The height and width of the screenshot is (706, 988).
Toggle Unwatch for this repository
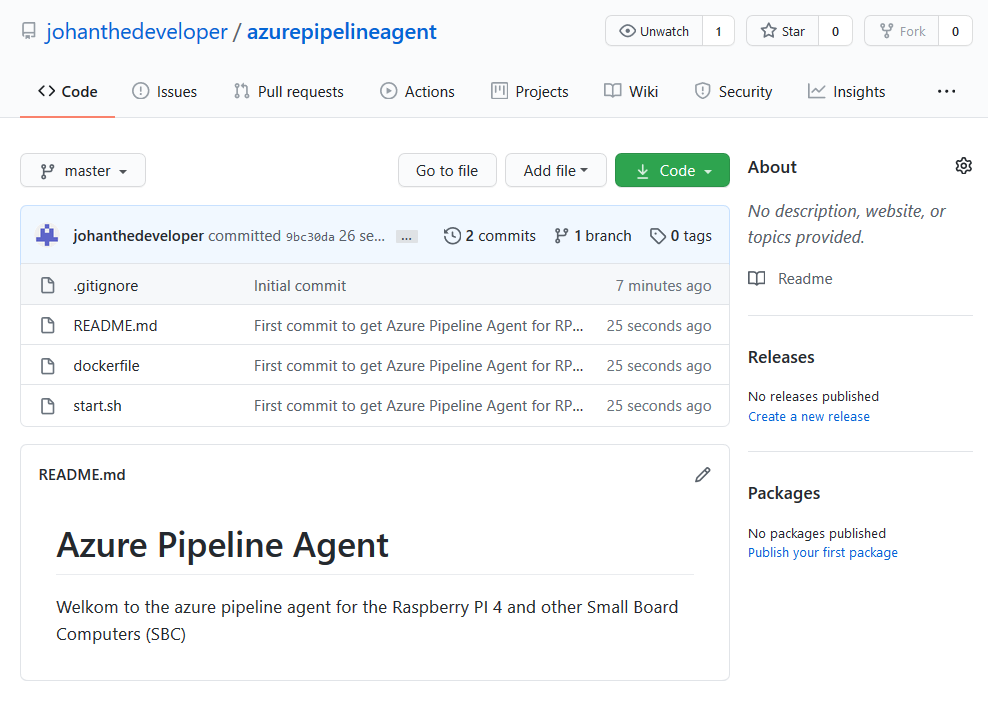click(654, 31)
